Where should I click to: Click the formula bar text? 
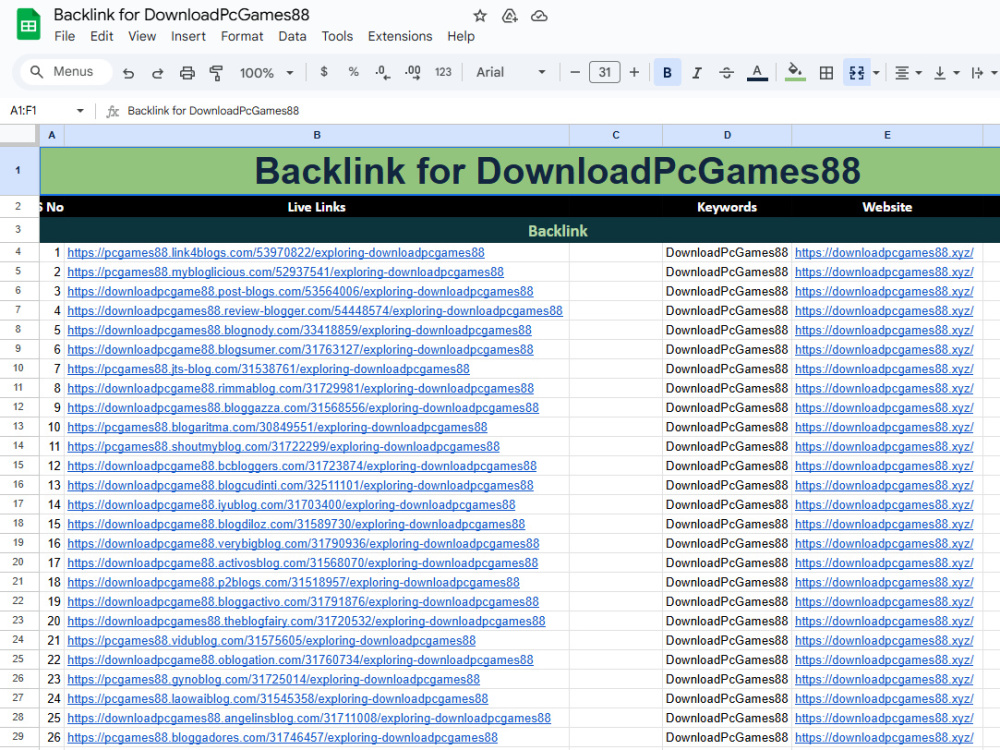point(213,110)
